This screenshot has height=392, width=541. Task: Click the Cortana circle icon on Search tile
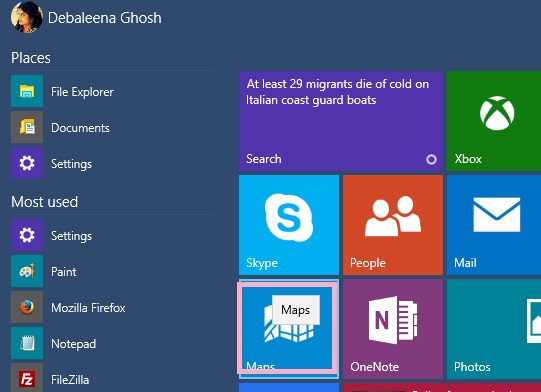[431, 159]
